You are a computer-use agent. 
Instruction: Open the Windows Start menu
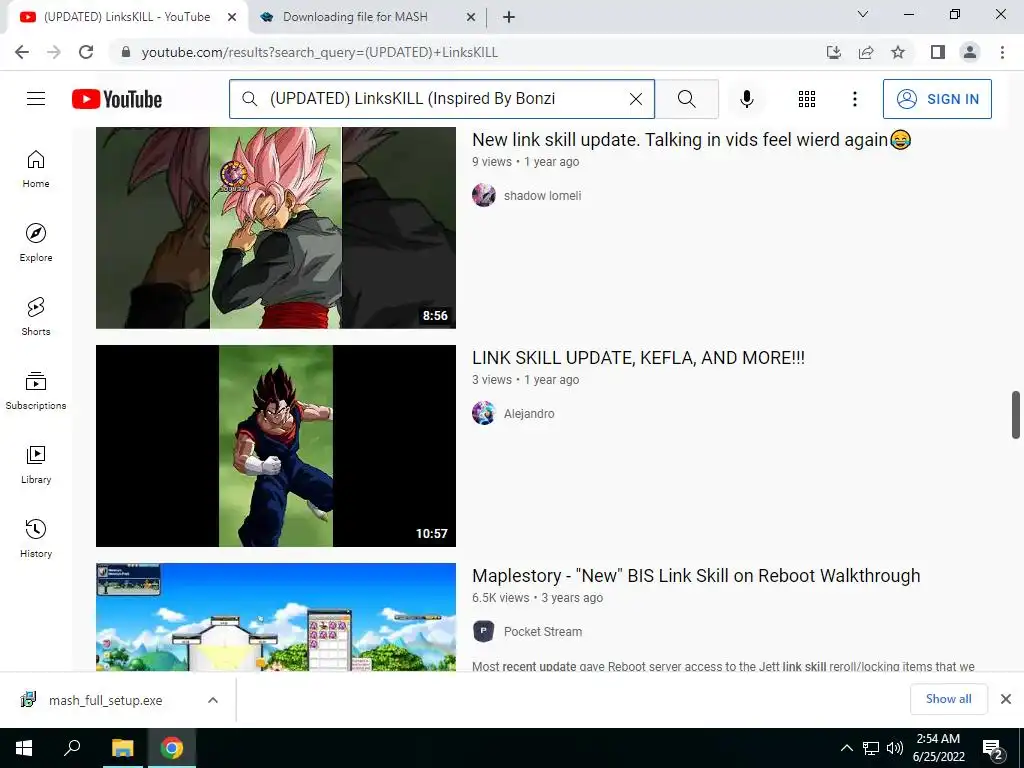[x=24, y=748]
